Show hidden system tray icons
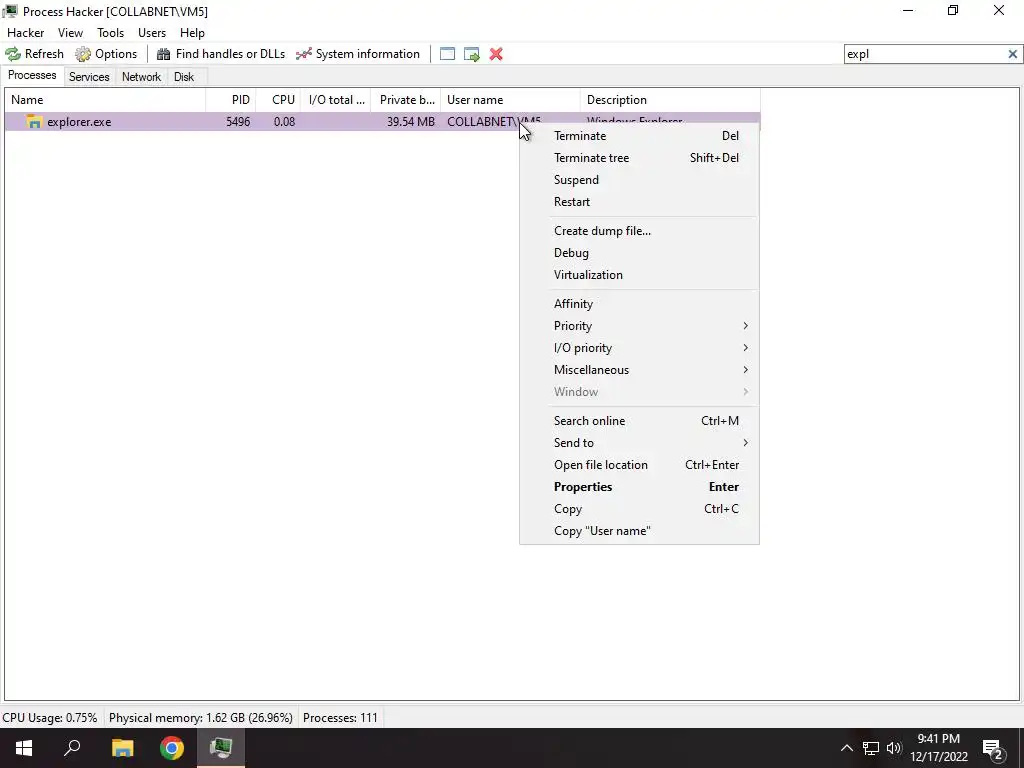The image size is (1024, 768). (x=846, y=748)
